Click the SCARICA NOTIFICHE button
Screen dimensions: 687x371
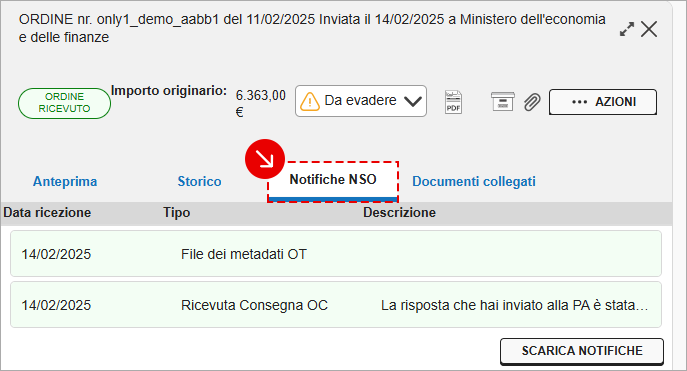582,351
